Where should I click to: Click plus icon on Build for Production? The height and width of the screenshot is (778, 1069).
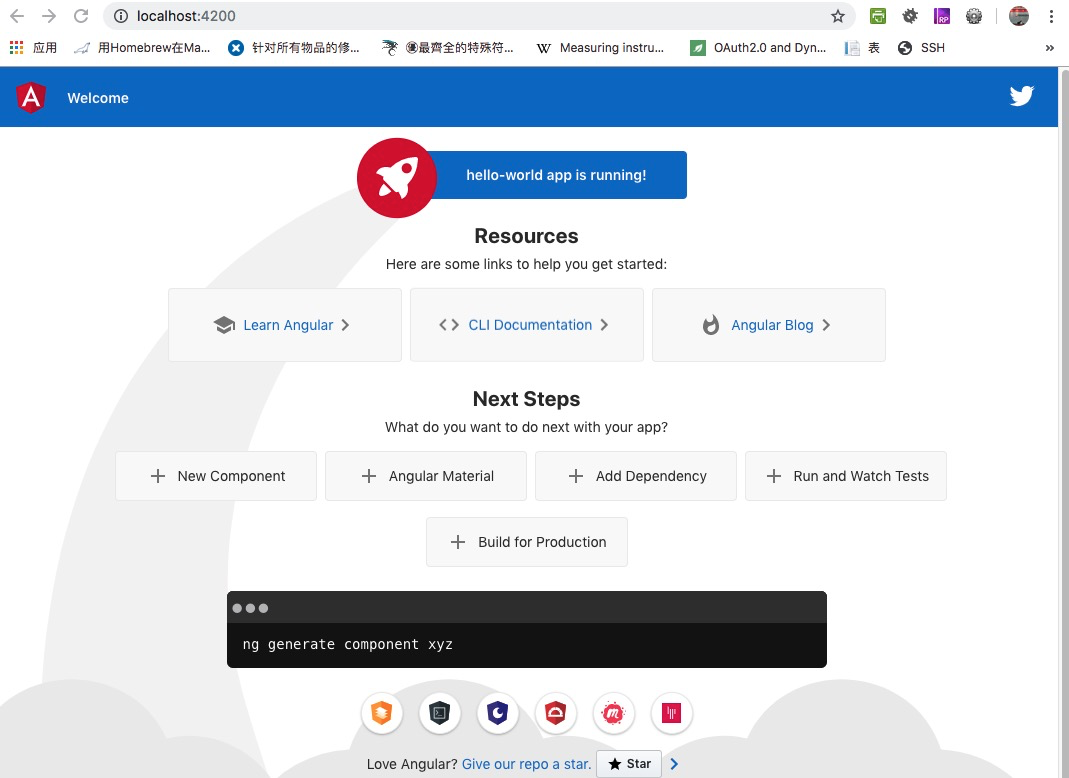click(458, 542)
